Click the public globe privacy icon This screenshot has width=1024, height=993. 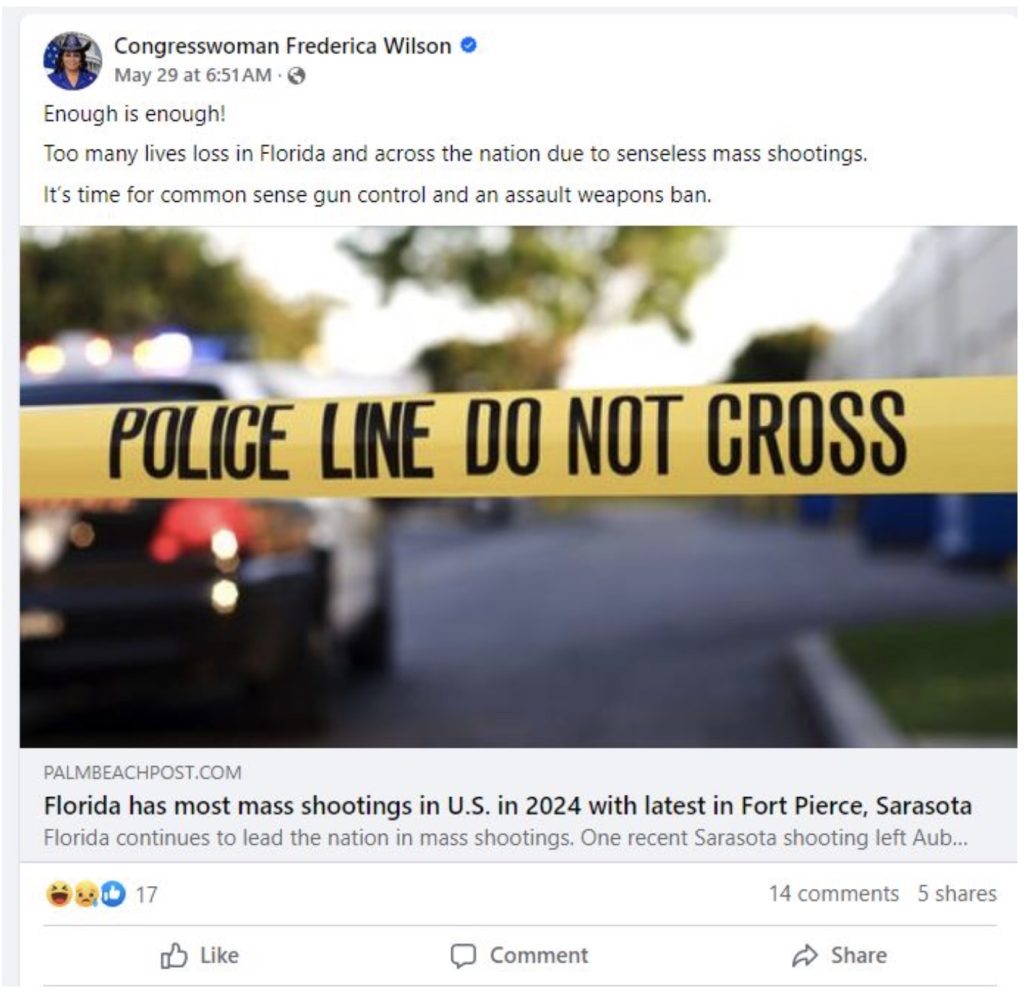point(296,76)
